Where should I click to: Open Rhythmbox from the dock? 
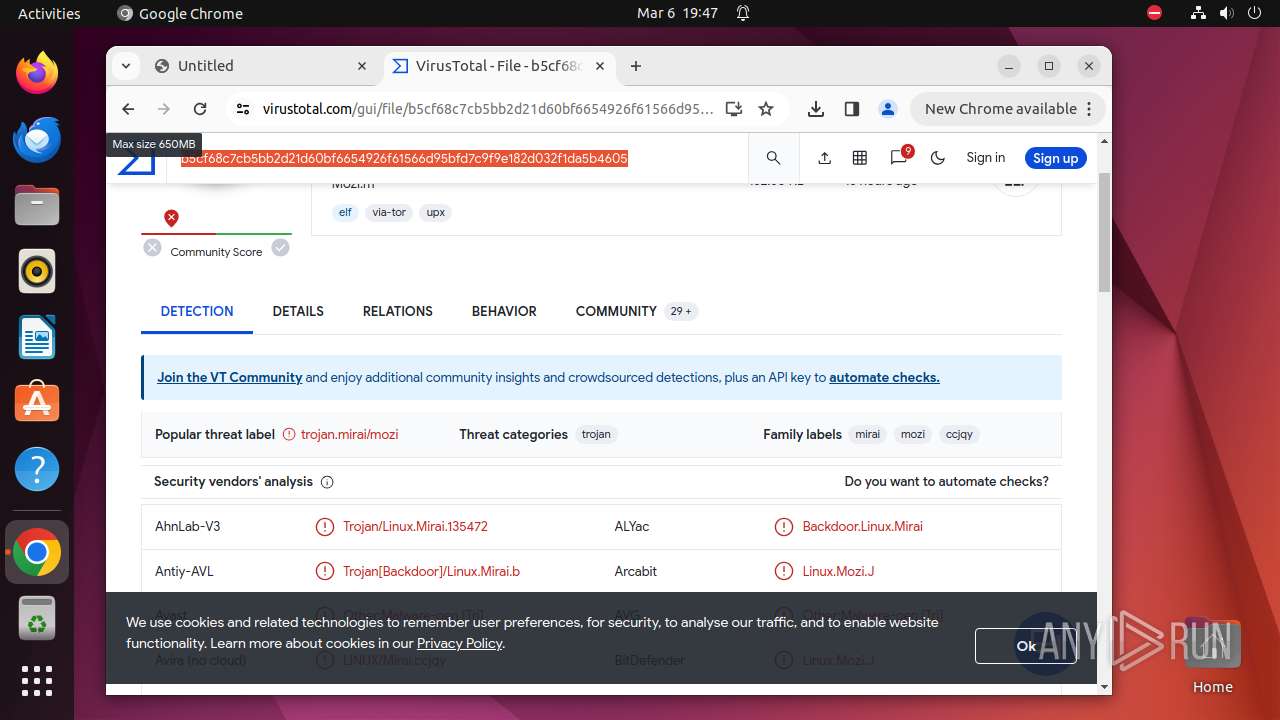[37, 271]
